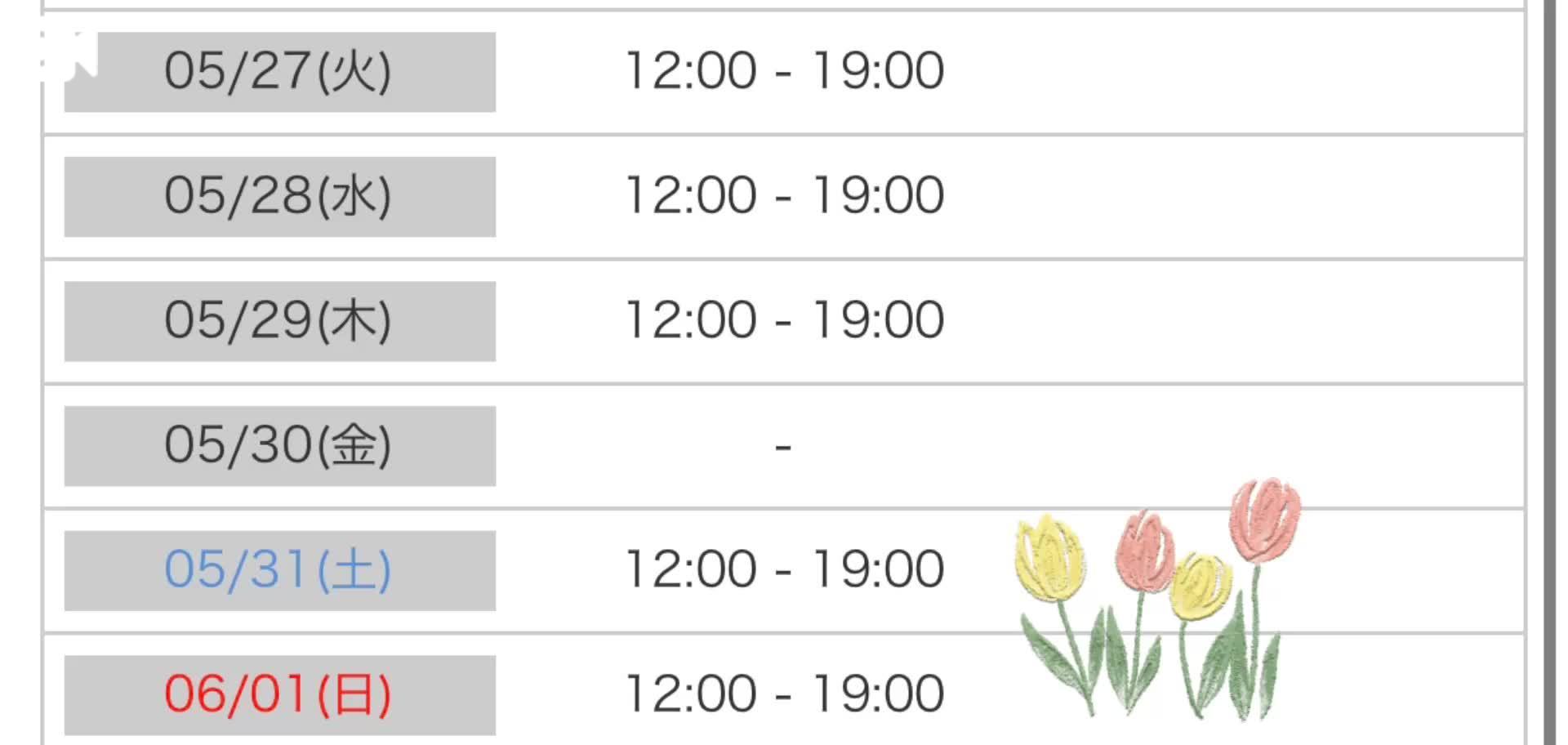
Task: Click the 05/29(木) date label
Action: pyautogui.click(x=279, y=321)
